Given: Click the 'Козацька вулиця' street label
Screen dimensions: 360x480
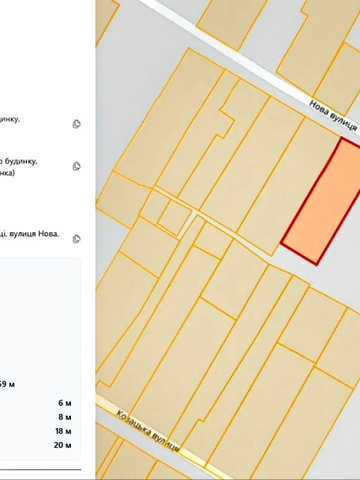Looking at the screenshot, I should (x=148, y=430).
